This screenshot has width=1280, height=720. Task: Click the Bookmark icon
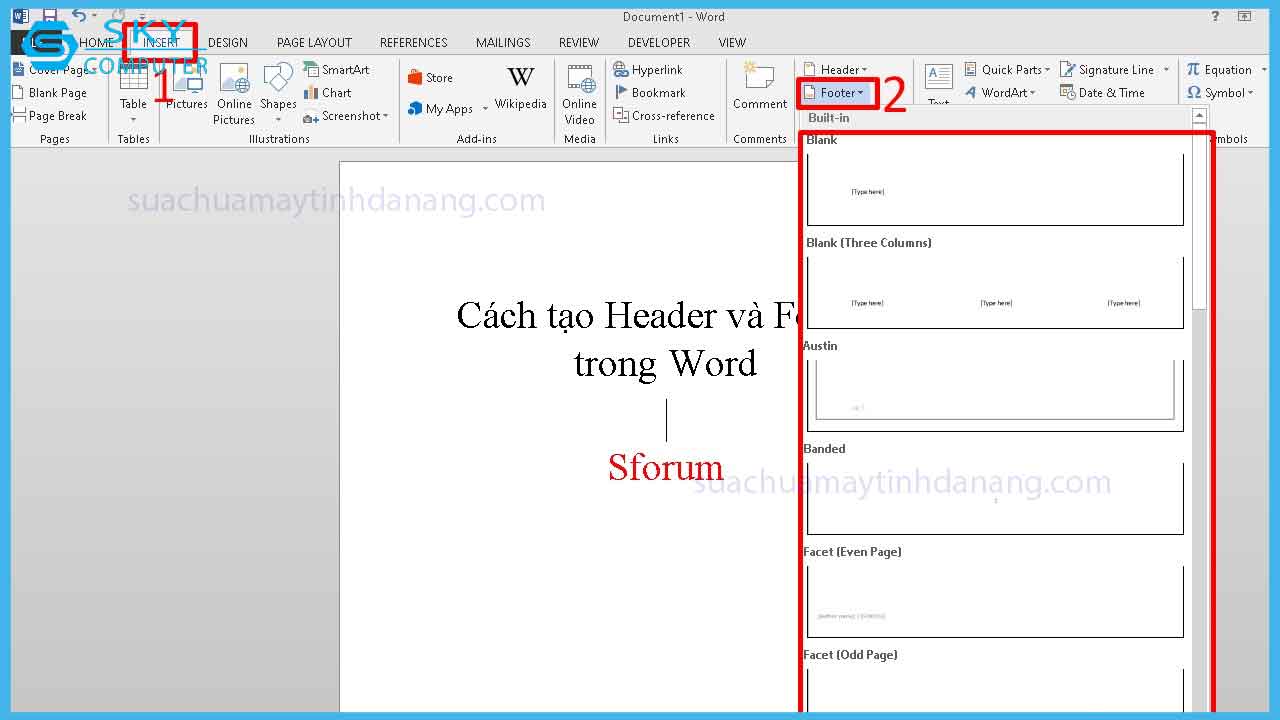coord(621,93)
